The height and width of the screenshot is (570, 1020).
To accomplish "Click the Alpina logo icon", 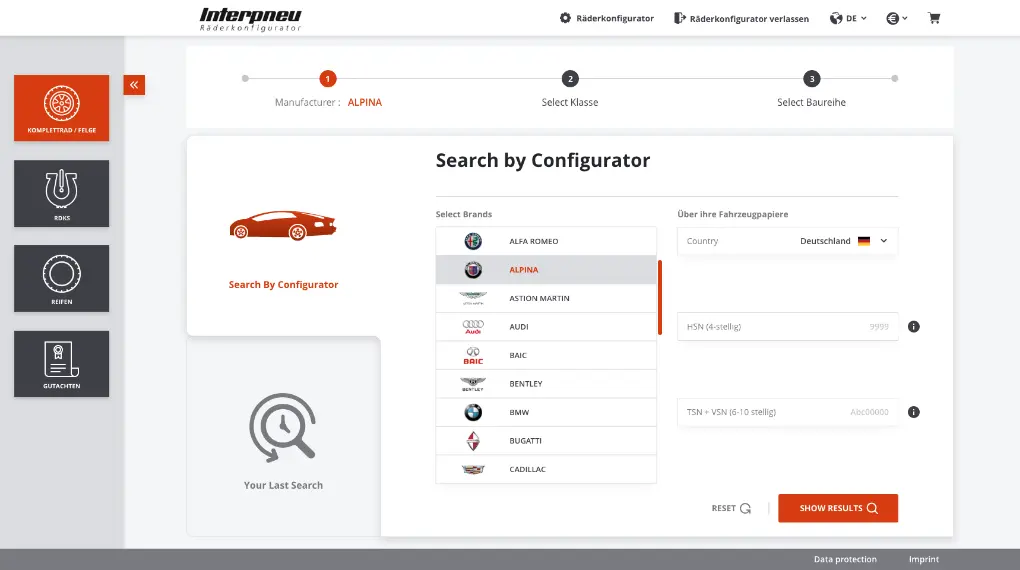I will (473, 269).
